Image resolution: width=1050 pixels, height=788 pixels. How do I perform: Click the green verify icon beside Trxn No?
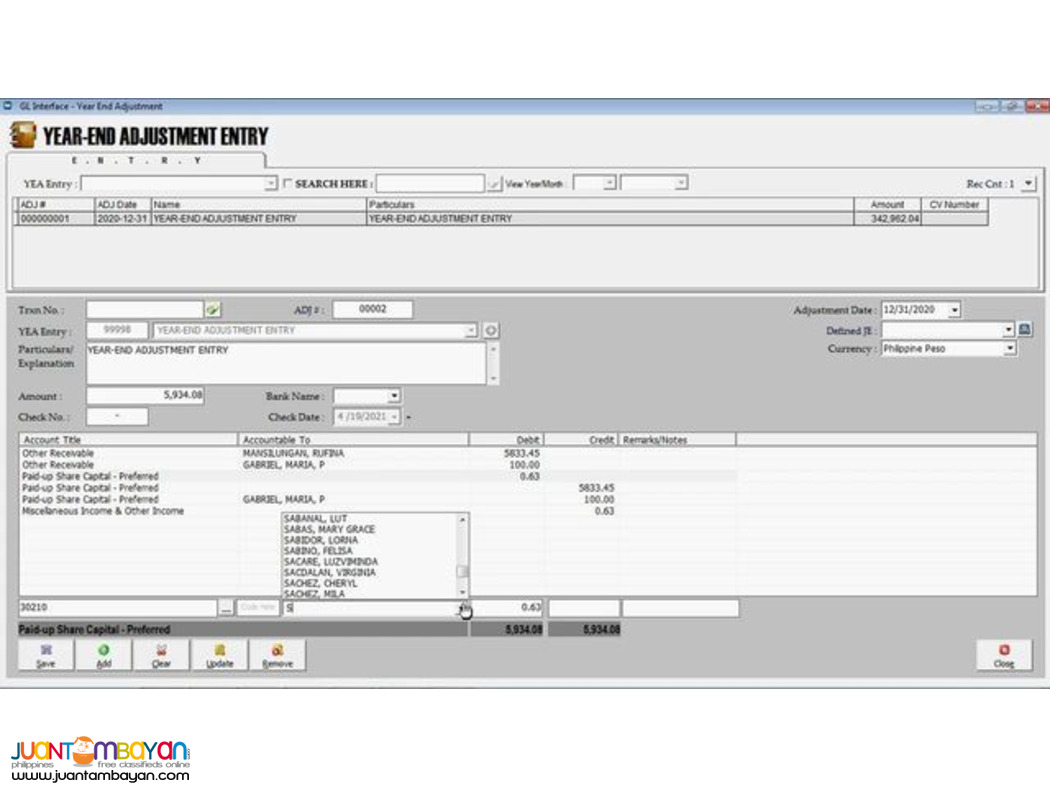pyautogui.click(x=214, y=309)
